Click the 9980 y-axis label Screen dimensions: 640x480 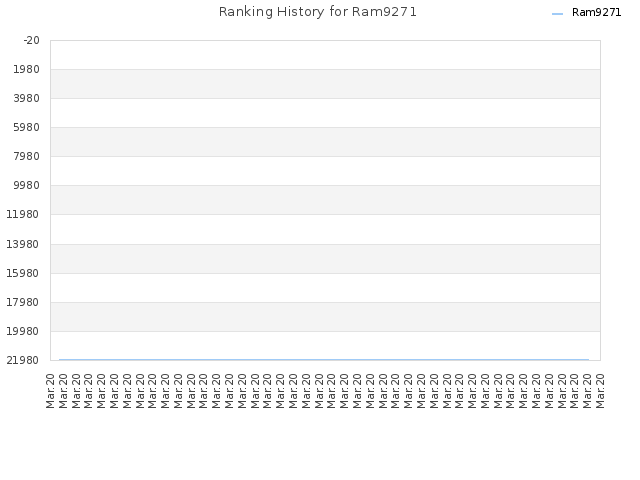point(27,185)
